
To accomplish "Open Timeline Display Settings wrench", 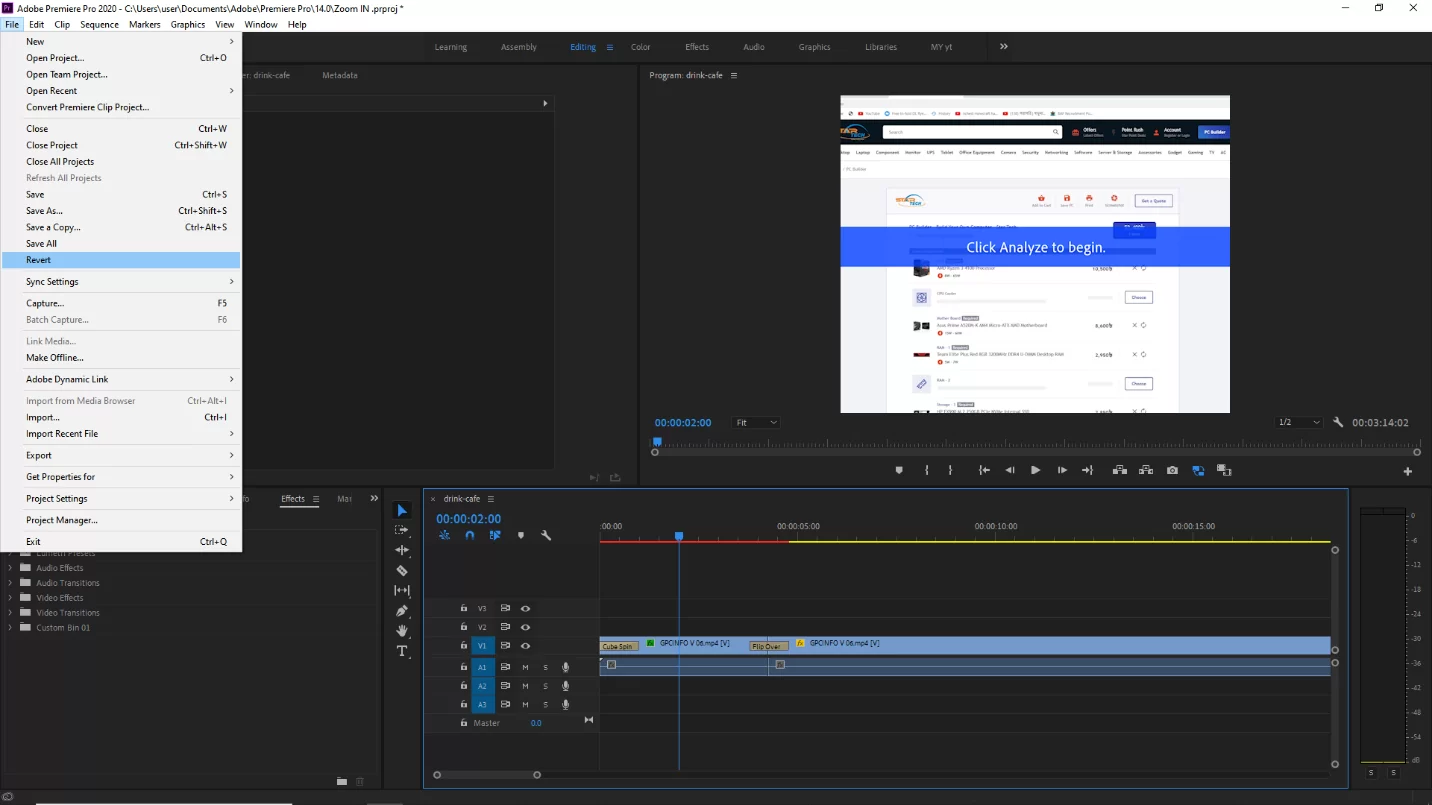I will pyautogui.click(x=546, y=536).
